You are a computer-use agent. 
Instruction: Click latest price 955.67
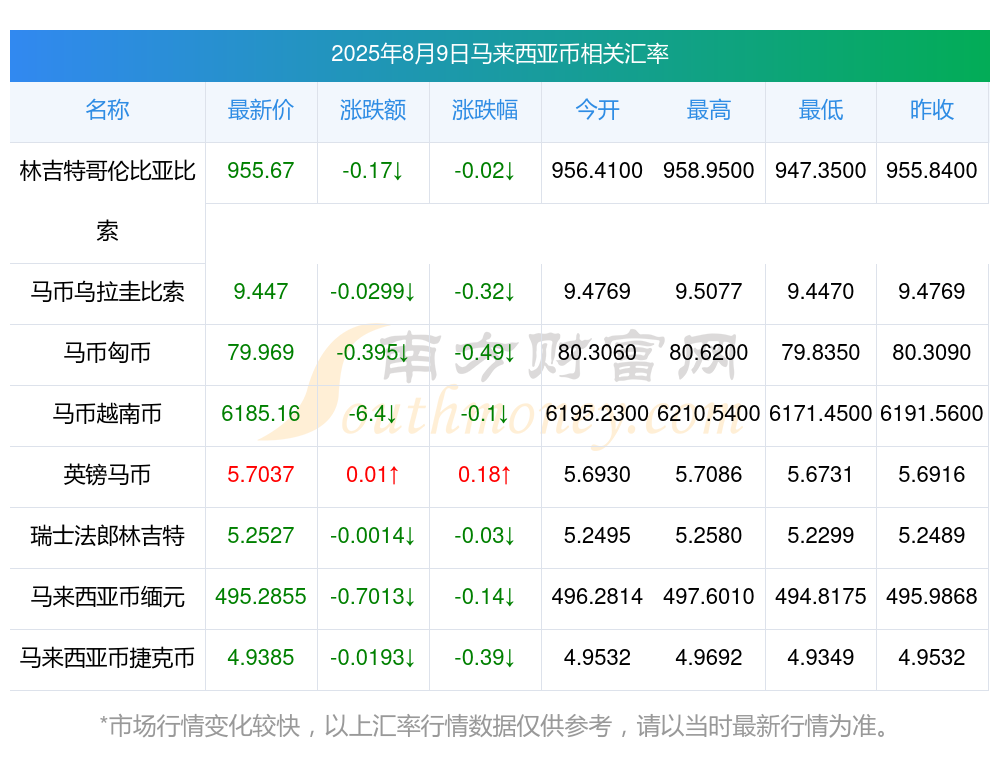[x=261, y=170]
